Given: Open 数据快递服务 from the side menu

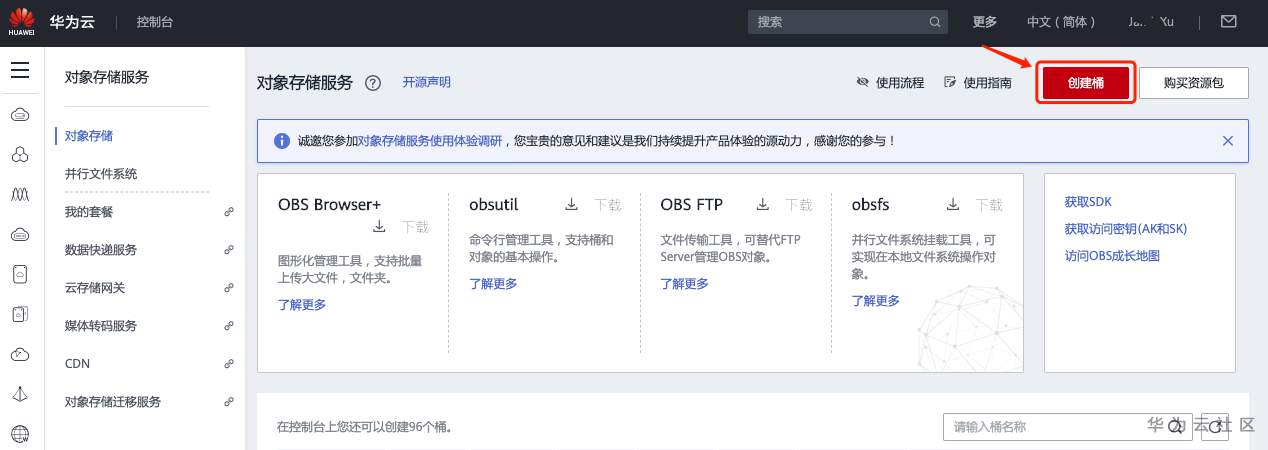Looking at the screenshot, I should pyautogui.click(x=101, y=250).
